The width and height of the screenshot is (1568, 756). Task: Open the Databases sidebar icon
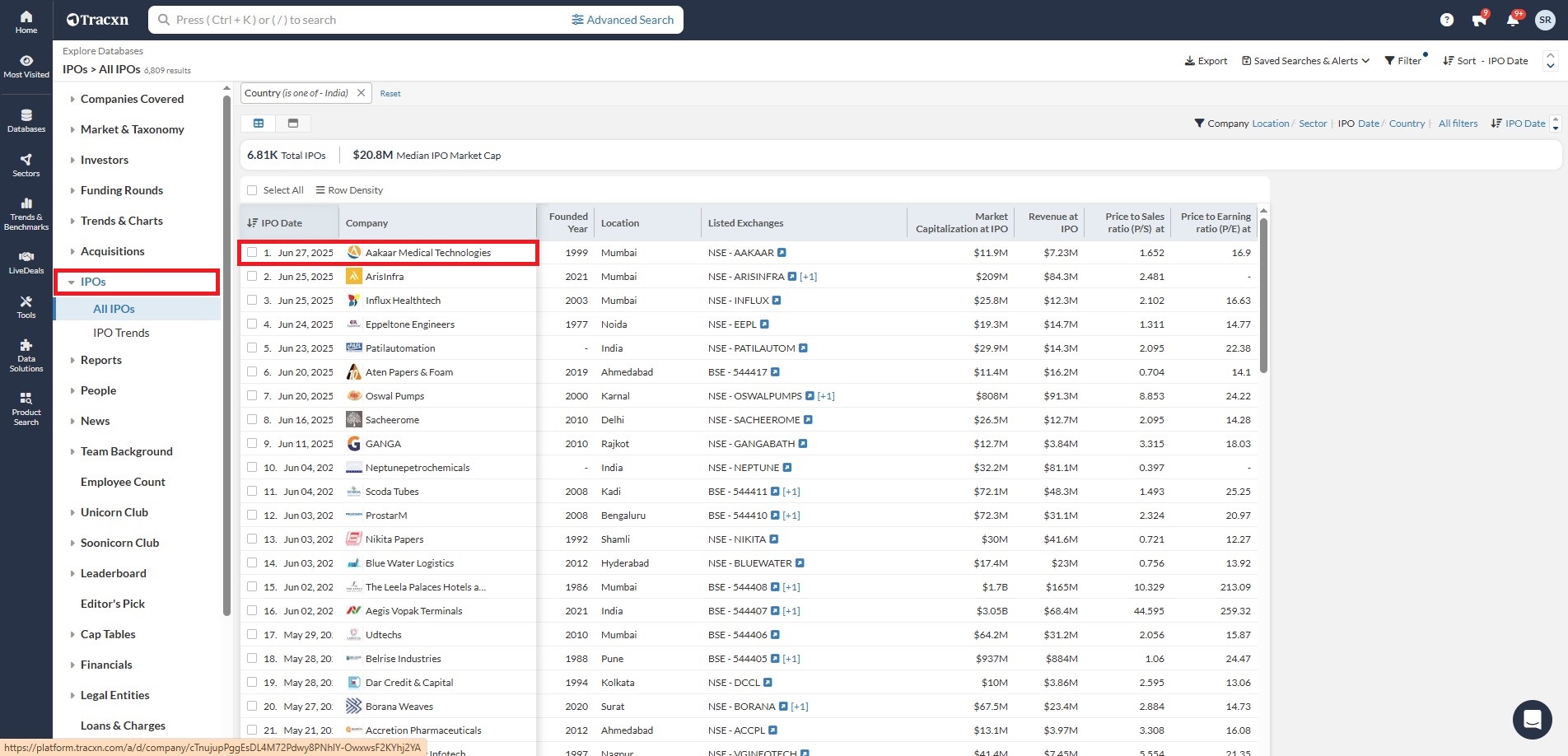point(26,120)
